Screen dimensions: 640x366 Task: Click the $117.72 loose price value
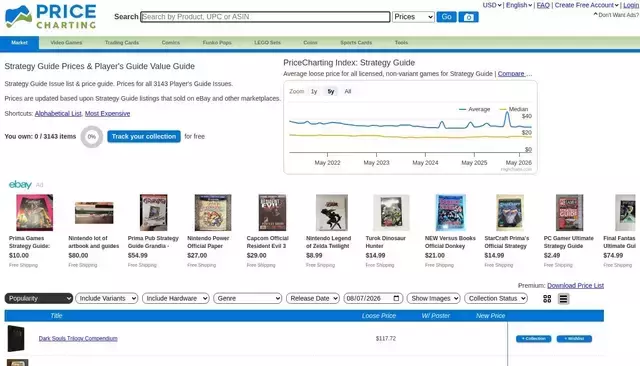pyautogui.click(x=386, y=339)
